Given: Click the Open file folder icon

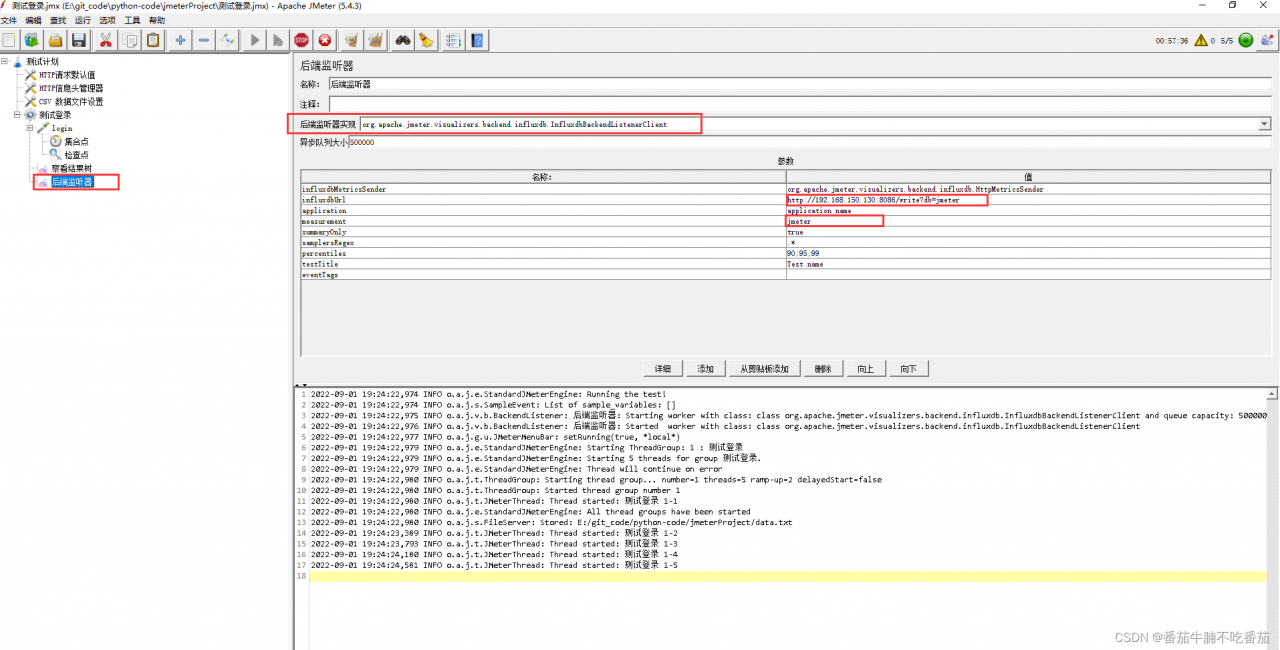Looking at the screenshot, I should (56, 40).
